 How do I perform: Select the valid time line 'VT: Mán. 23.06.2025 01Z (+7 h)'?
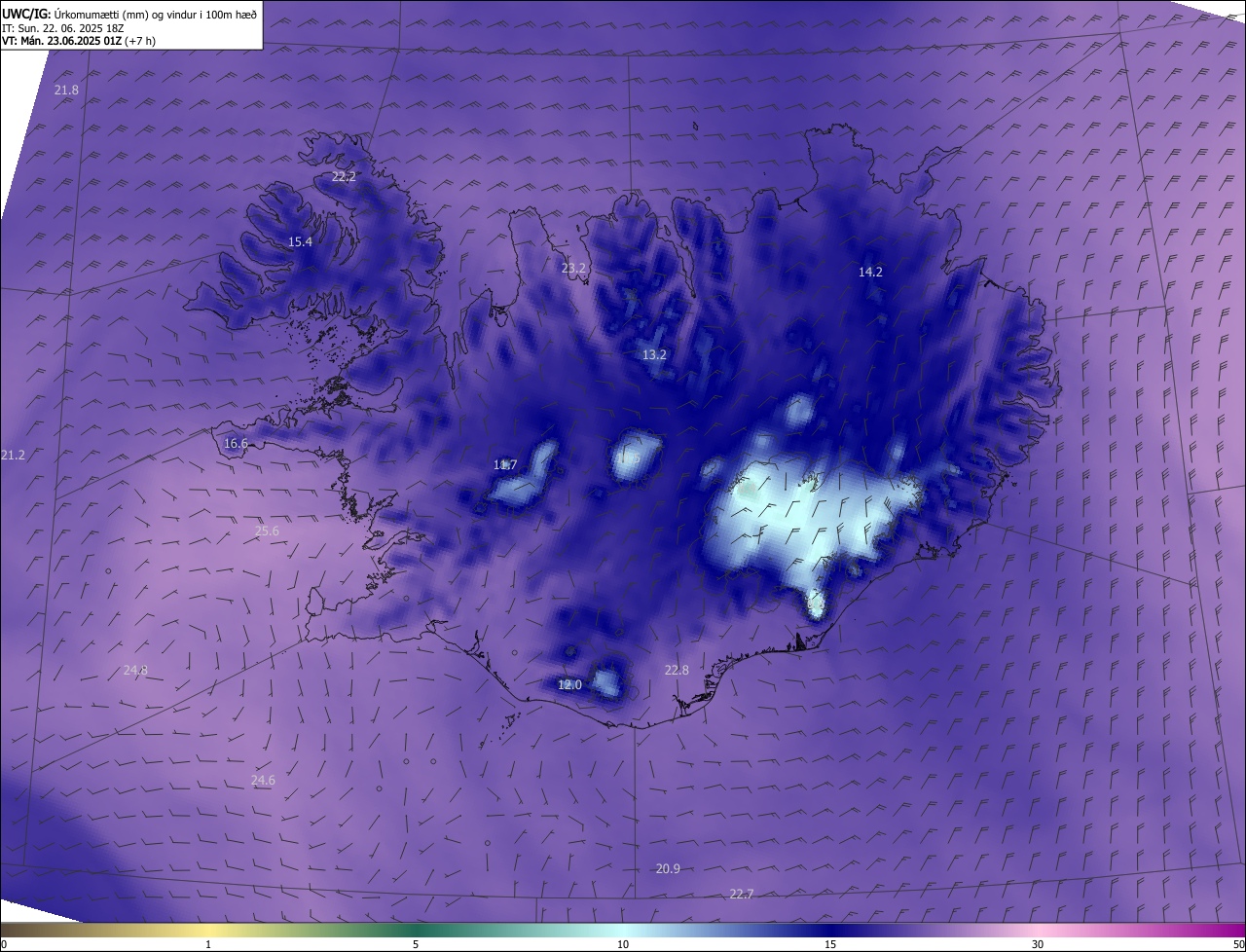(79, 41)
